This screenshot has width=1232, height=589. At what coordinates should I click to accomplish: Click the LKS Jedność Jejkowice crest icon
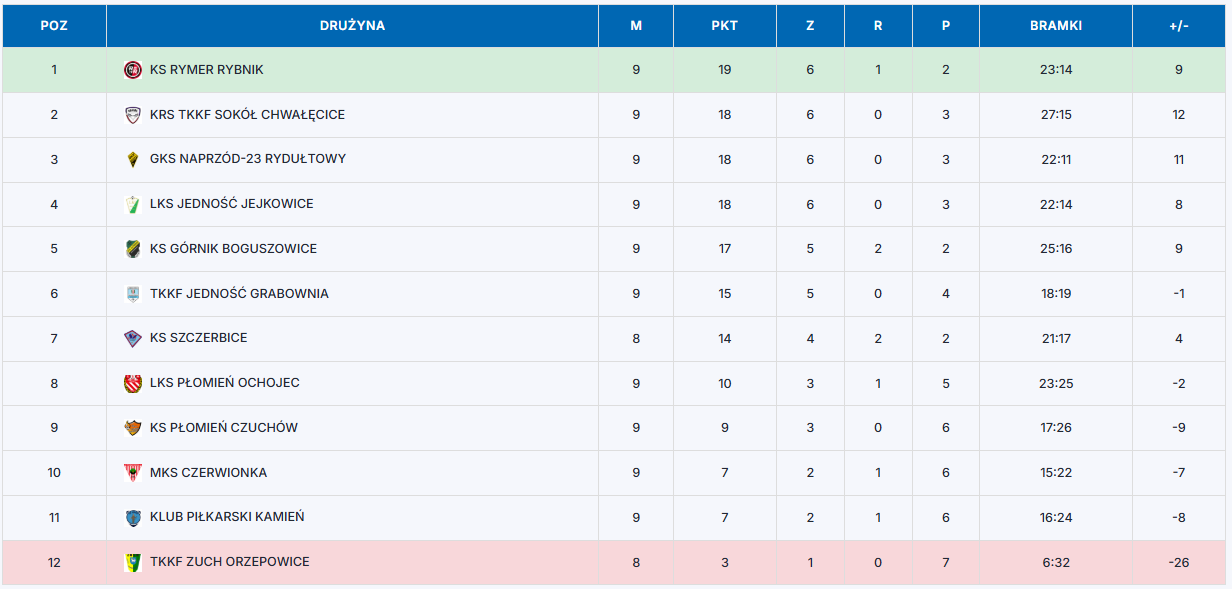[133, 204]
